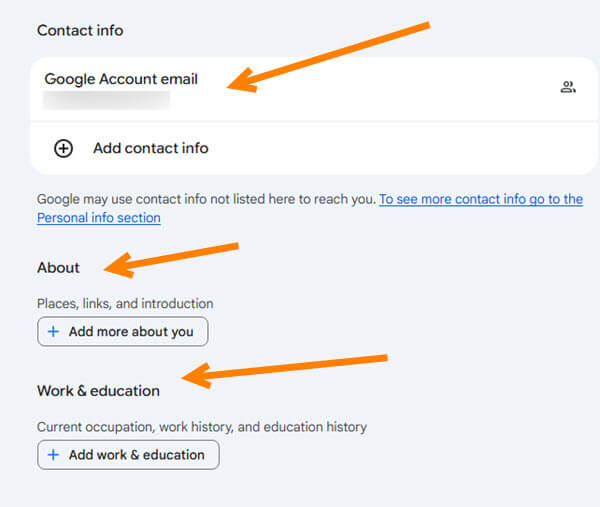
Task: Click the blurred email address under Google Account email
Action: [107, 100]
